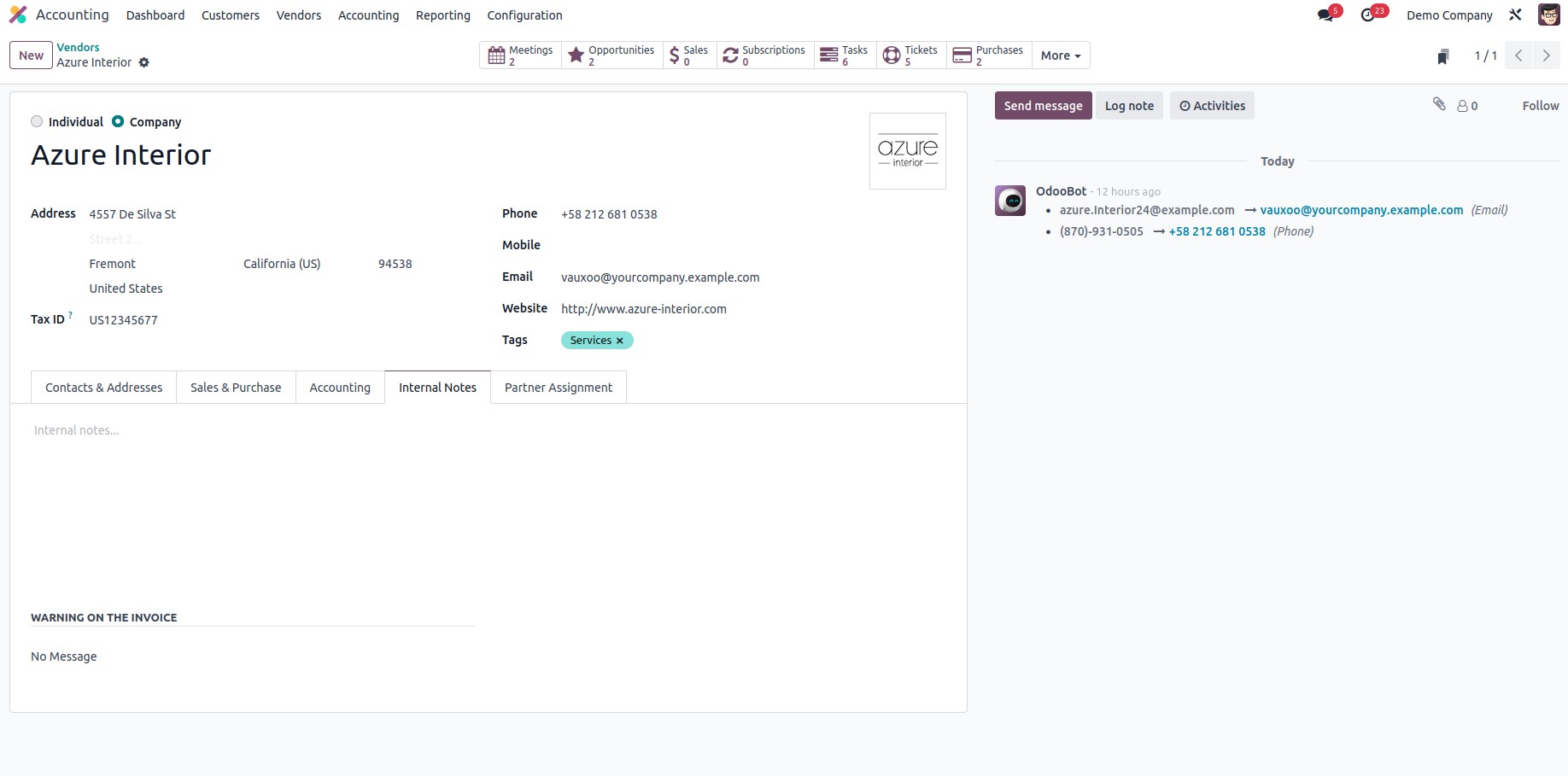Screen dimensions: 1568x776
Task: Click the Follow button
Action: tap(1540, 106)
